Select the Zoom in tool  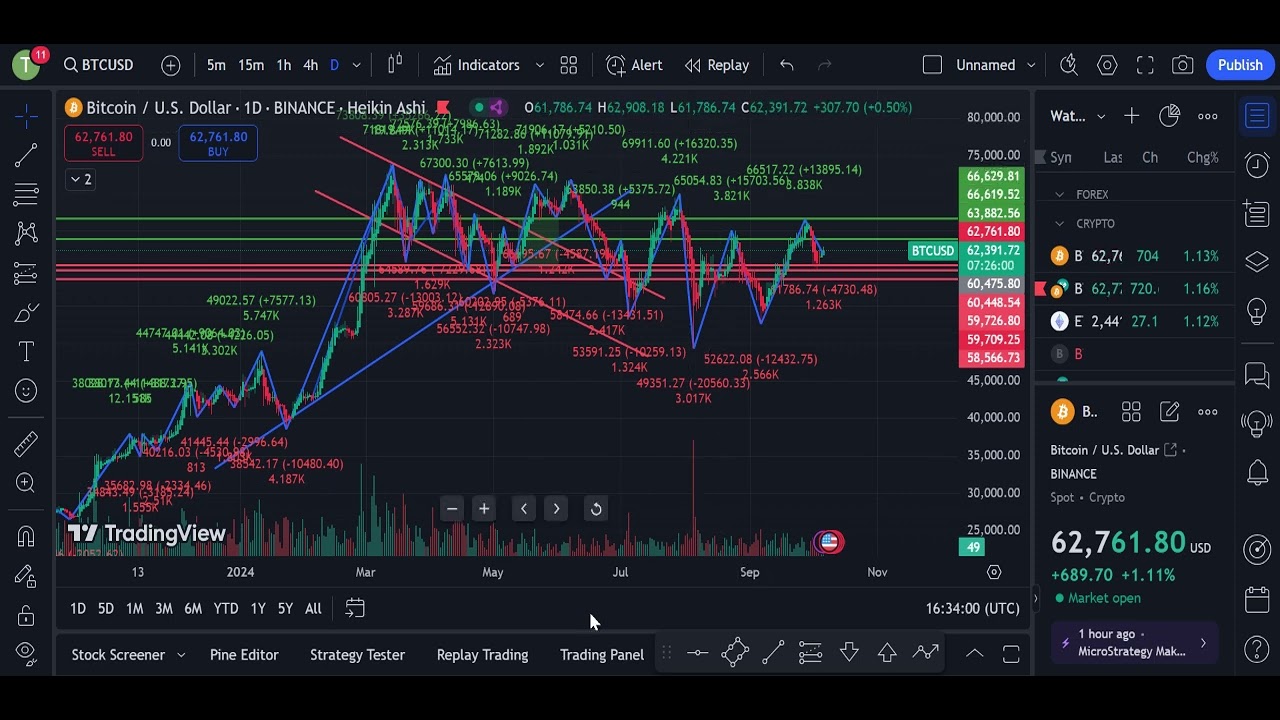coord(26,483)
